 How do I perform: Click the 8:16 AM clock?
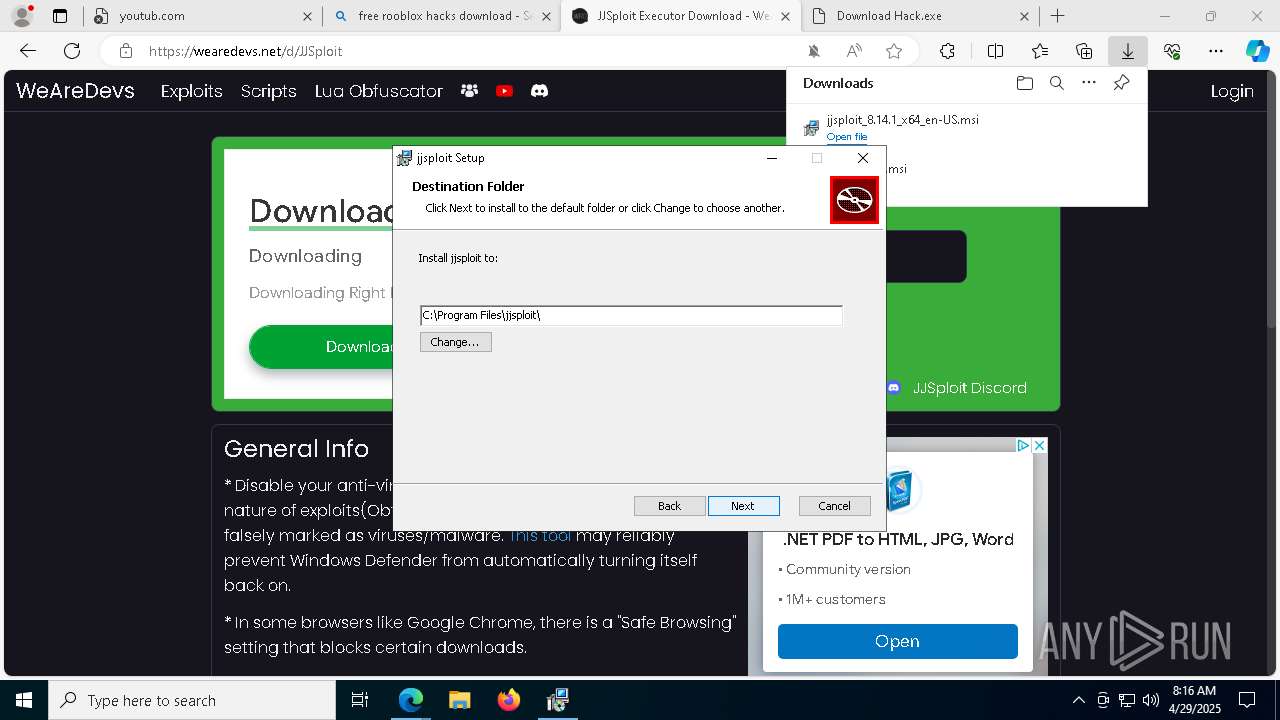click(x=1194, y=691)
